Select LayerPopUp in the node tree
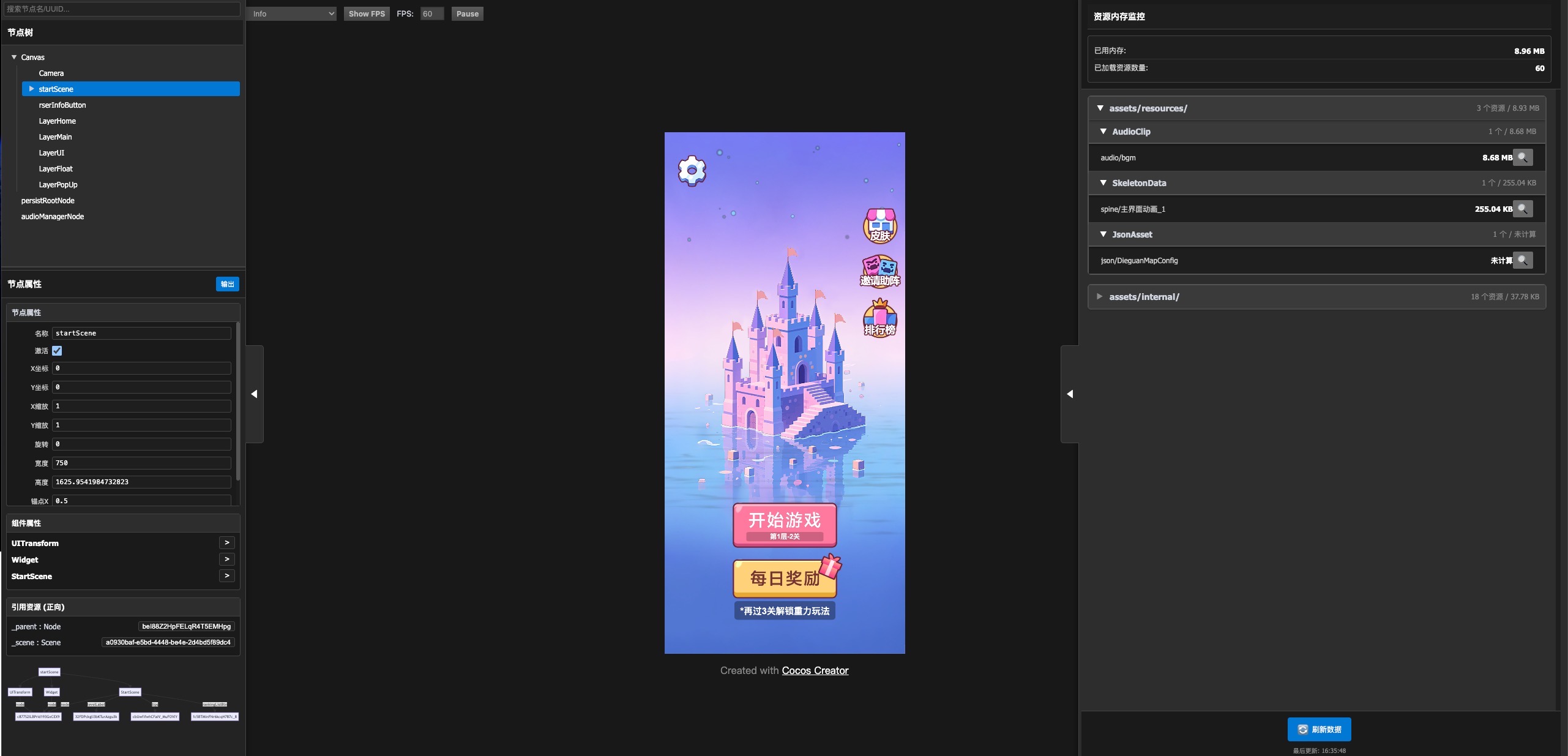Image resolution: width=1568 pixels, height=756 pixels. (x=58, y=185)
